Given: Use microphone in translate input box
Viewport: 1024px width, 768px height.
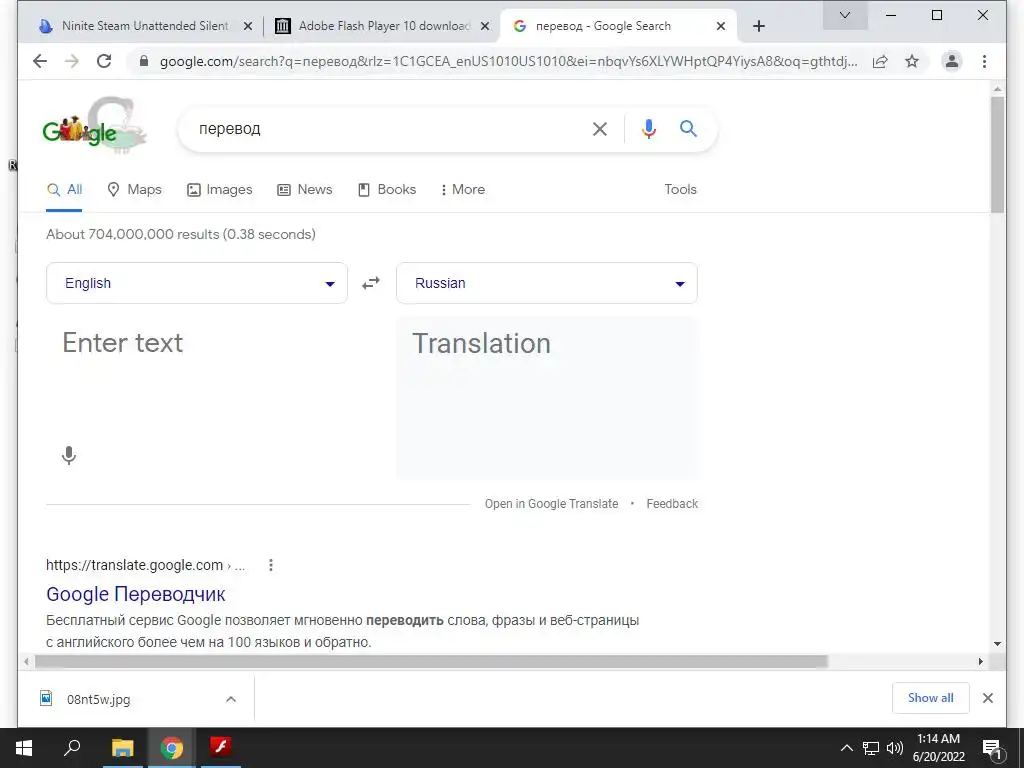Looking at the screenshot, I should point(69,455).
